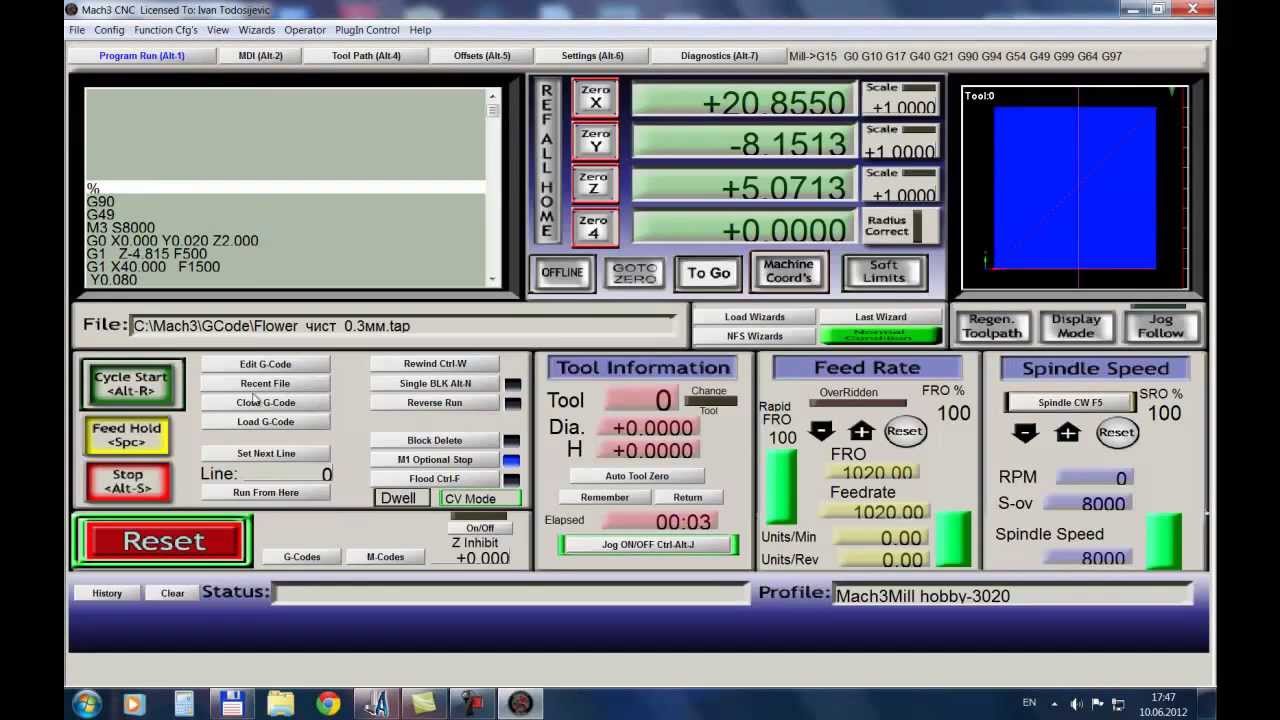Click Auto Tool Zero button
Image resolution: width=1280 pixels, height=720 pixels.
[637, 476]
